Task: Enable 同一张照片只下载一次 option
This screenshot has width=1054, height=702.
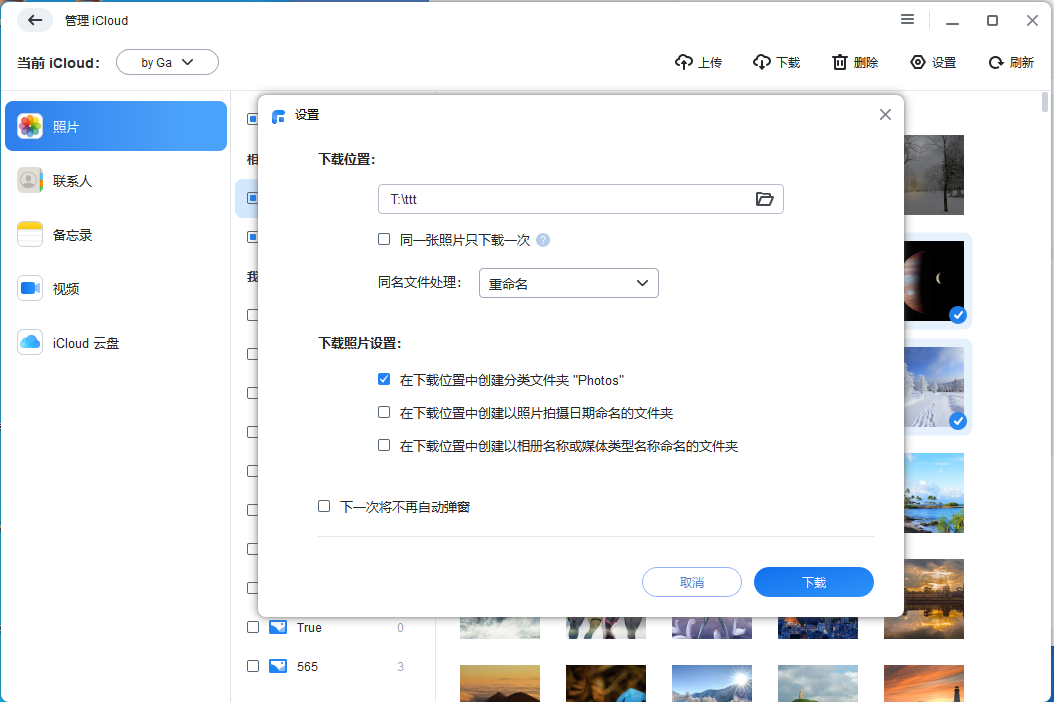Action: (384, 239)
